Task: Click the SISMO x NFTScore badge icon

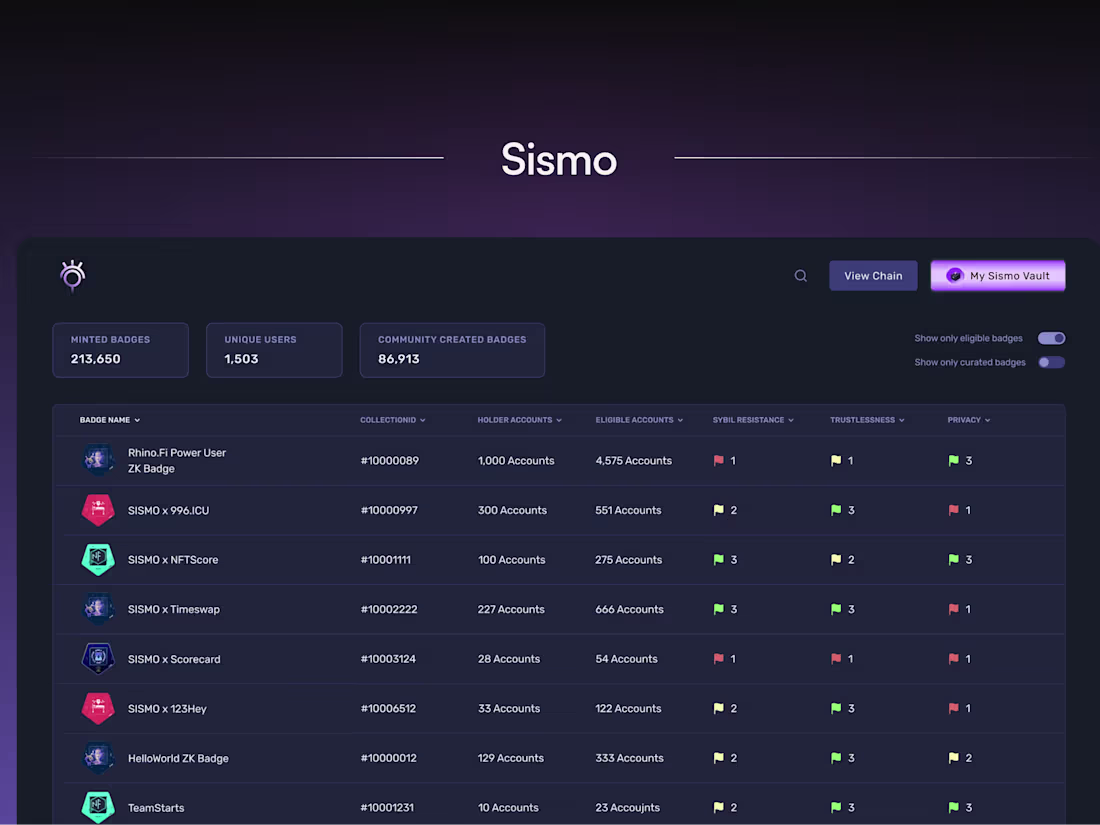Action: click(97, 559)
